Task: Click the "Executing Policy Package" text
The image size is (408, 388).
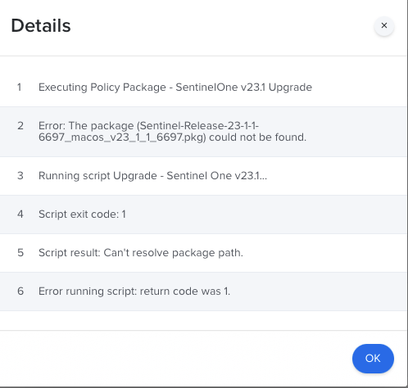Action: pyautogui.click(x=102, y=87)
